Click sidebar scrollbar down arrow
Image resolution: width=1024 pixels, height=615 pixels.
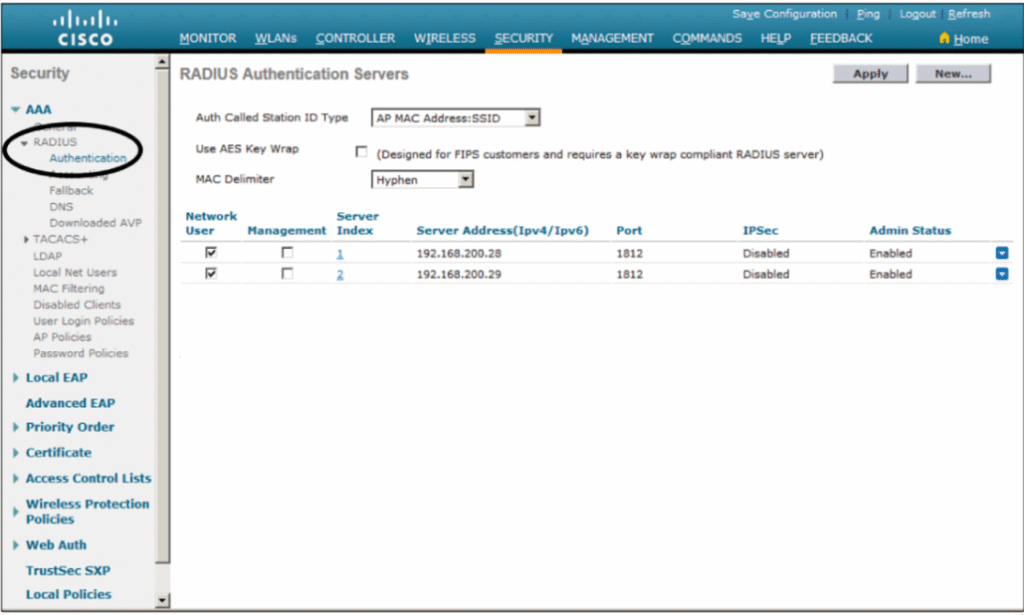(x=162, y=600)
